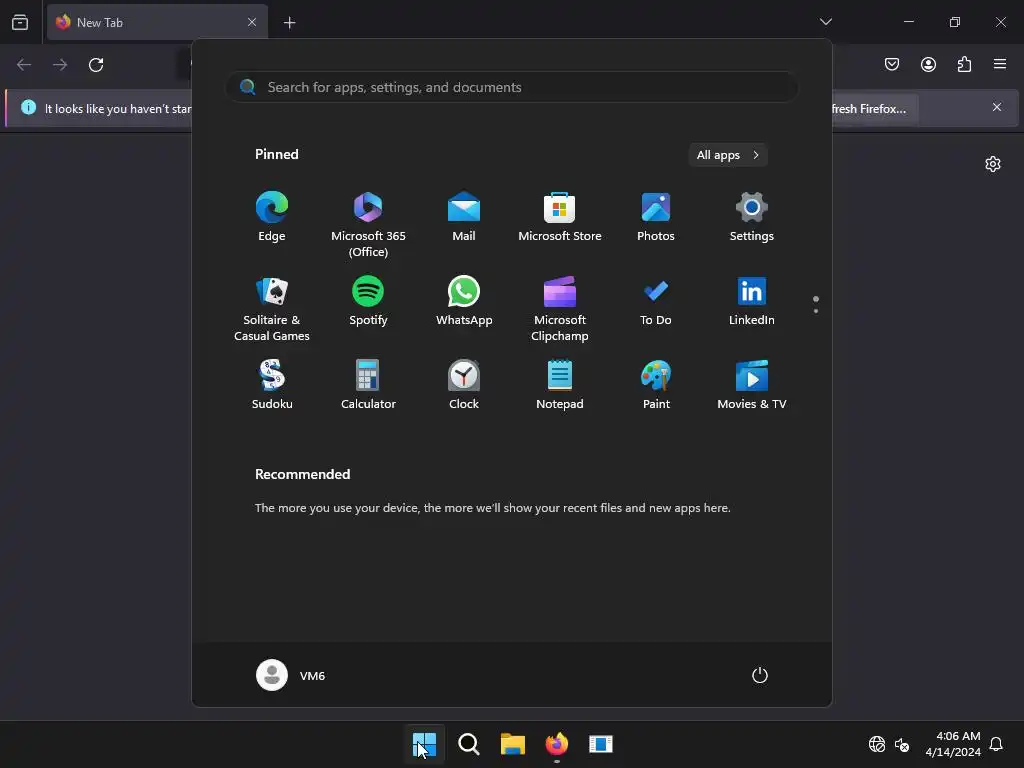Viewport: 1024px width, 768px height.
Task: Open WhatsApp
Action: tap(464, 301)
